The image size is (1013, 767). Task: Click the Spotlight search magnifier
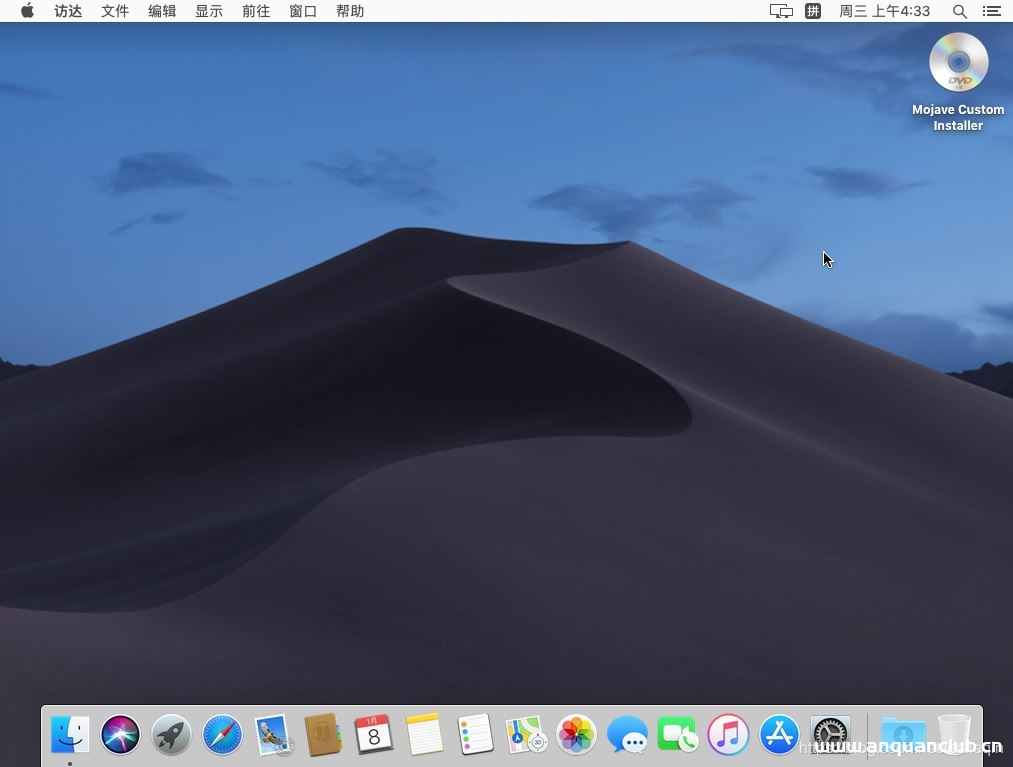point(959,11)
